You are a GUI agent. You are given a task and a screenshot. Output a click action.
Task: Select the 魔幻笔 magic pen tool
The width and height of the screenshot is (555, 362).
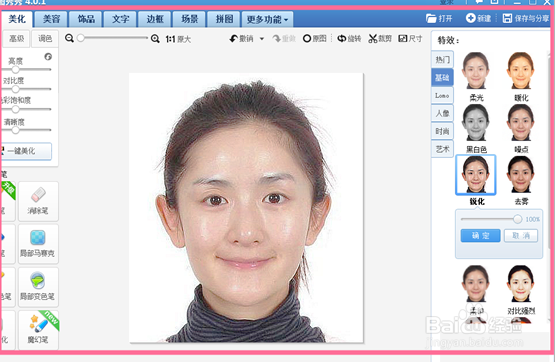pos(38,330)
